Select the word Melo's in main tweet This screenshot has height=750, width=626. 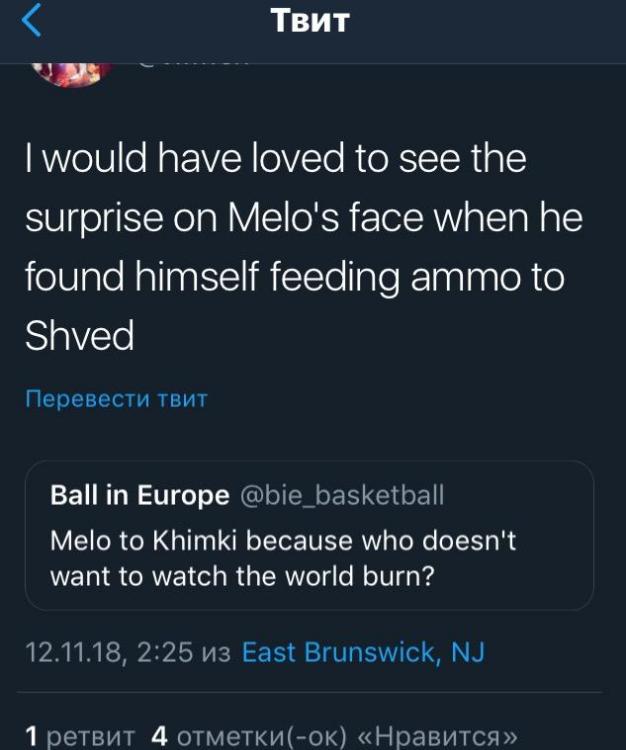[x=280, y=217]
